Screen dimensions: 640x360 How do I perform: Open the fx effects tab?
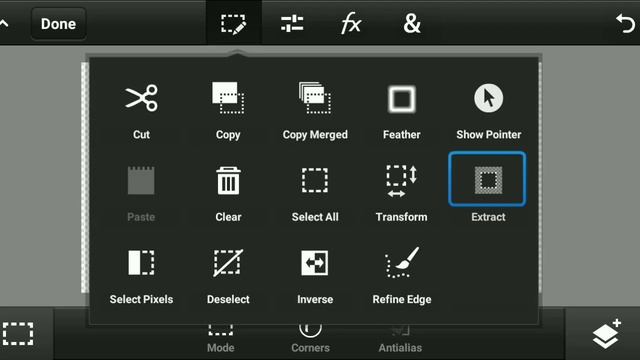pyautogui.click(x=351, y=24)
